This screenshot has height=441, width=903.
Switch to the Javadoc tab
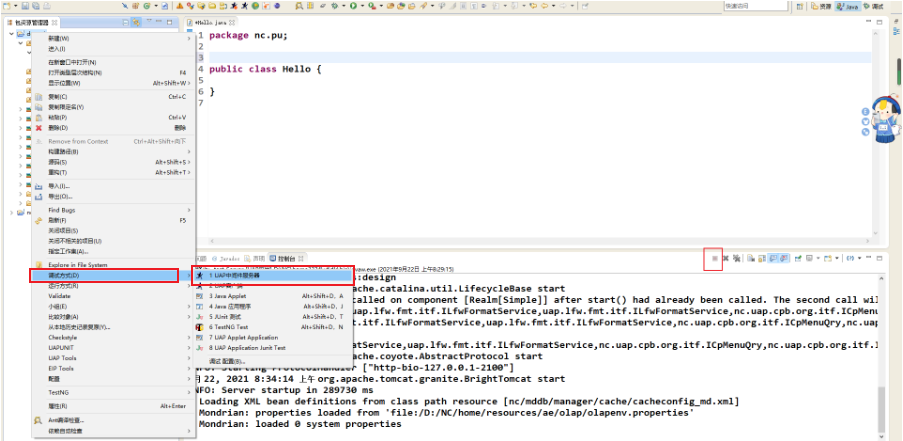coord(225,258)
